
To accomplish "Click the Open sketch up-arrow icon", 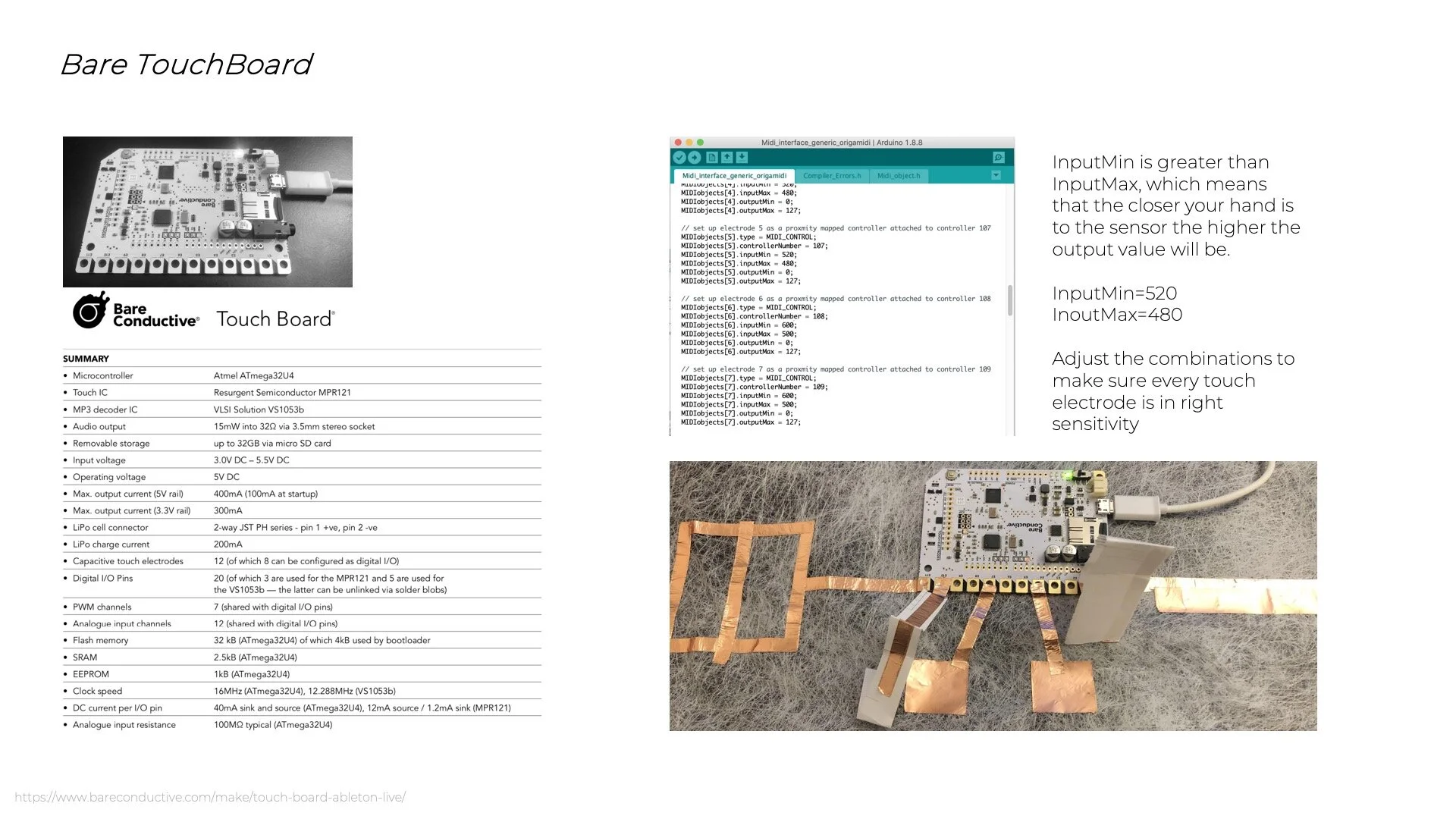I will click(x=726, y=158).
